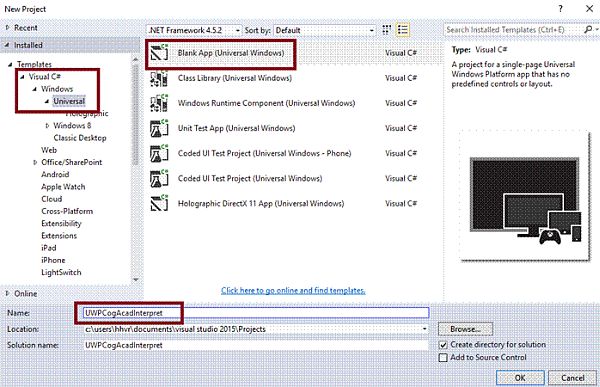Click the OK button
This screenshot has height=387, width=600.
[520, 378]
